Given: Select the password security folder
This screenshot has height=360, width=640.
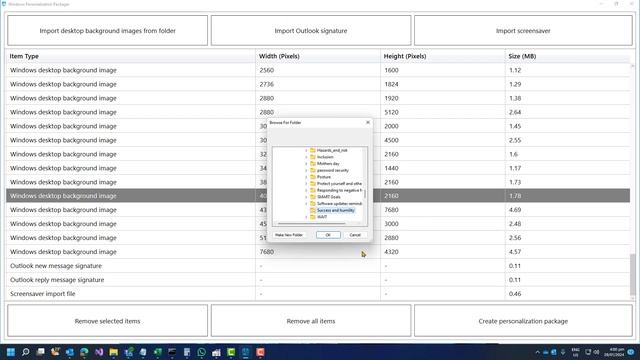Looking at the screenshot, I should tap(333, 170).
